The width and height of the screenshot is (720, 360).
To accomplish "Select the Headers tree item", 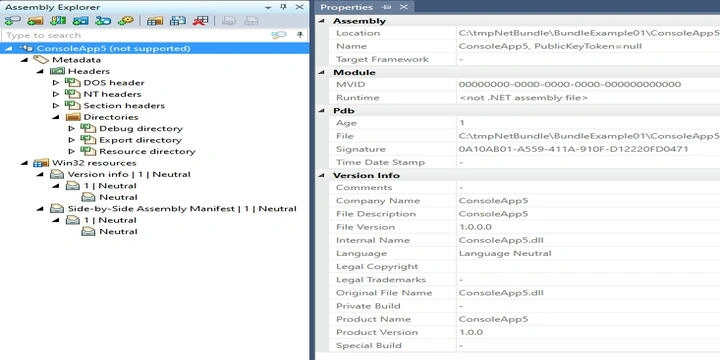I will point(89,71).
